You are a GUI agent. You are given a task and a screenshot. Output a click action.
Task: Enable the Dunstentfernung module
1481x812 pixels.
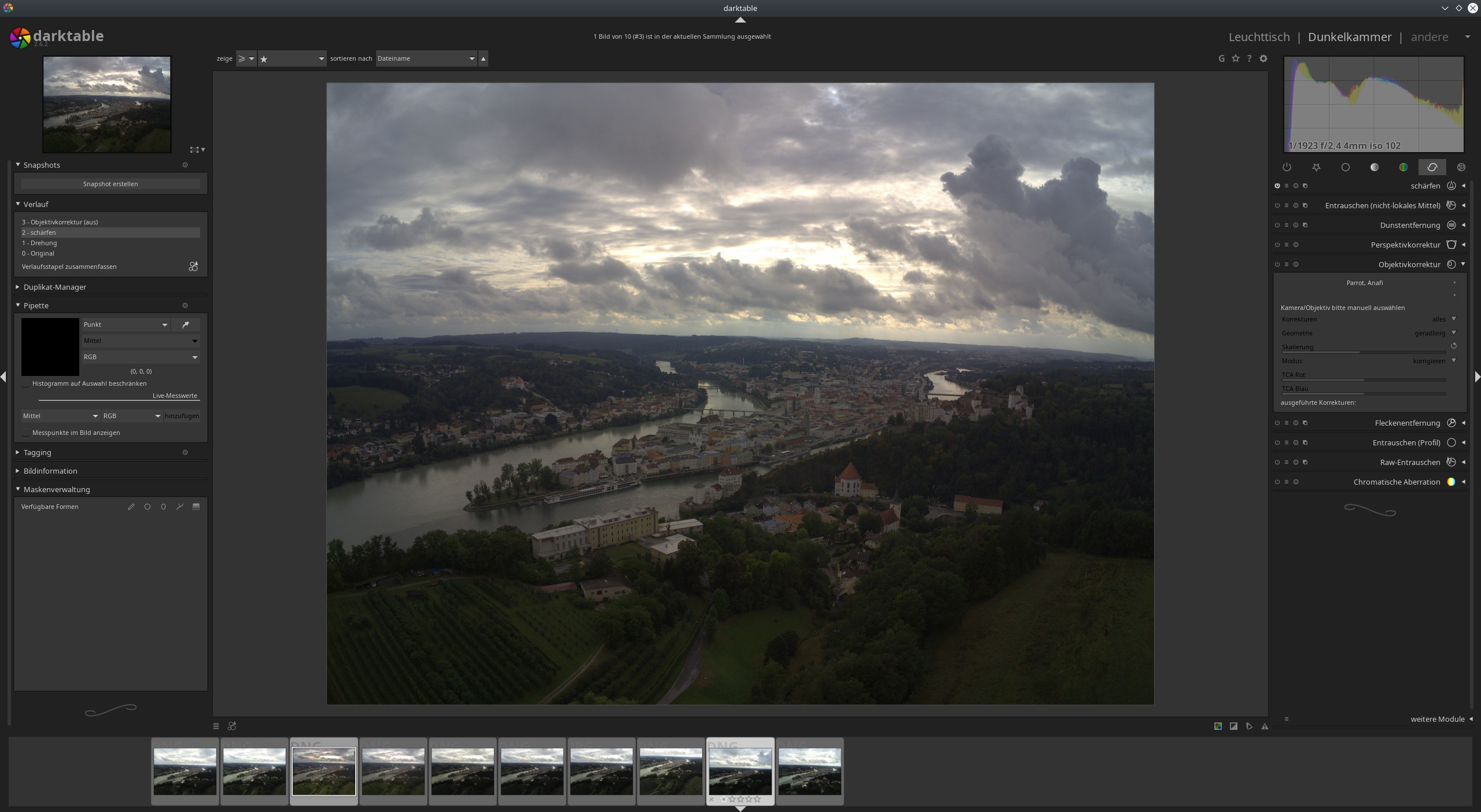pos(1277,225)
